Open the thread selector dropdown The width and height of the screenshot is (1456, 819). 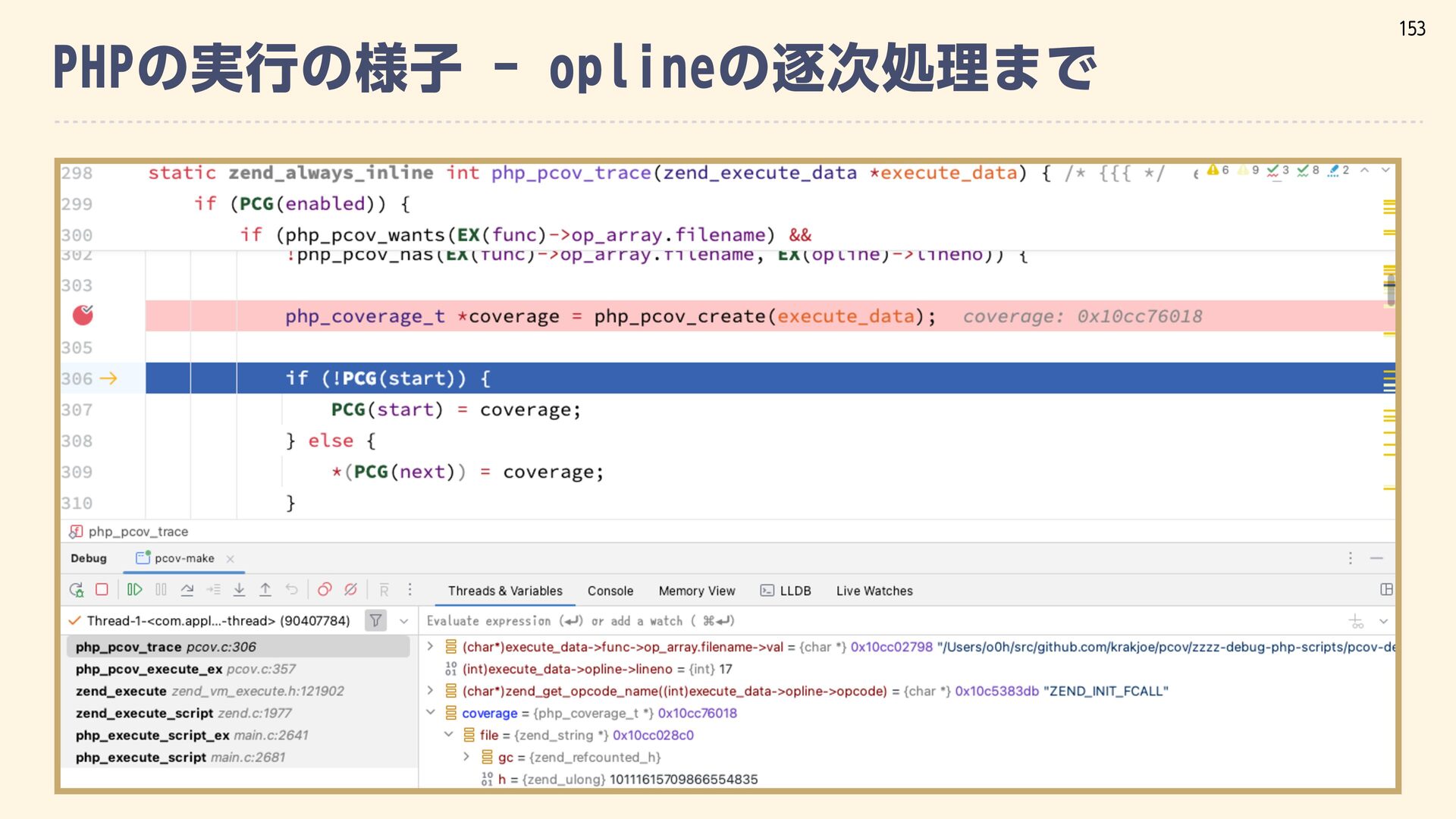(403, 621)
